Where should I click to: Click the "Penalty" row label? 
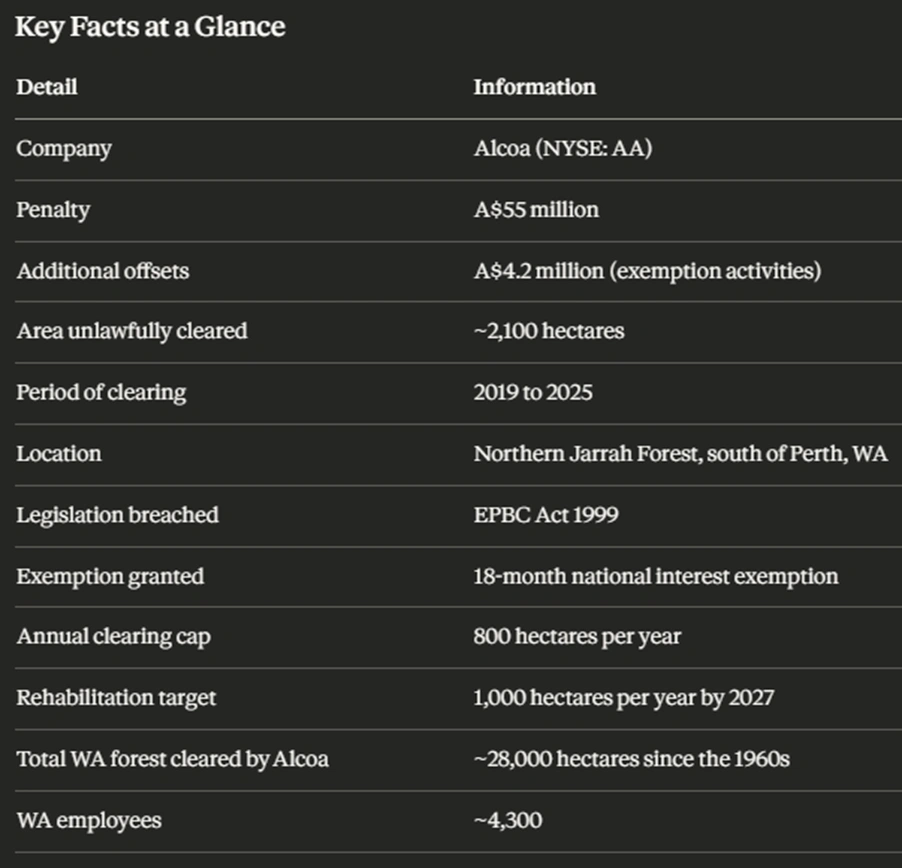click(x=53, y=210)
